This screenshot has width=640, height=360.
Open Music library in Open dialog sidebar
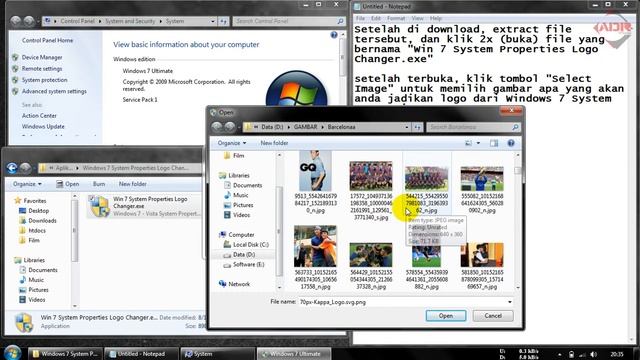(236, 195)
